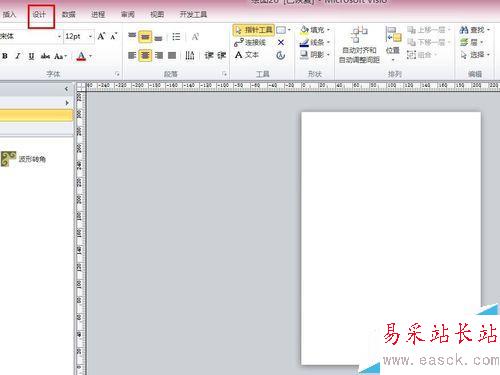Click the Find binoculars icon (查找)
Viewport: 500px width, 375px height.
(464, 30)
